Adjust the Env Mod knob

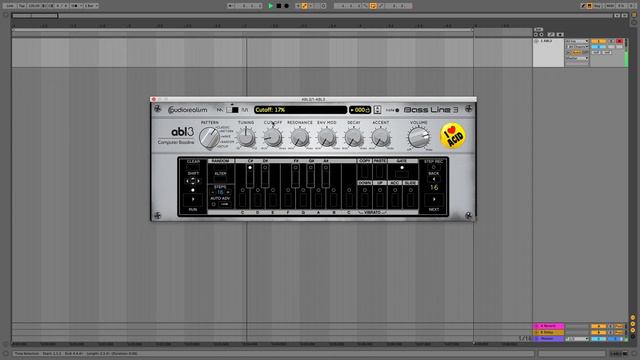pyautogui.click(x=327, y=138)
